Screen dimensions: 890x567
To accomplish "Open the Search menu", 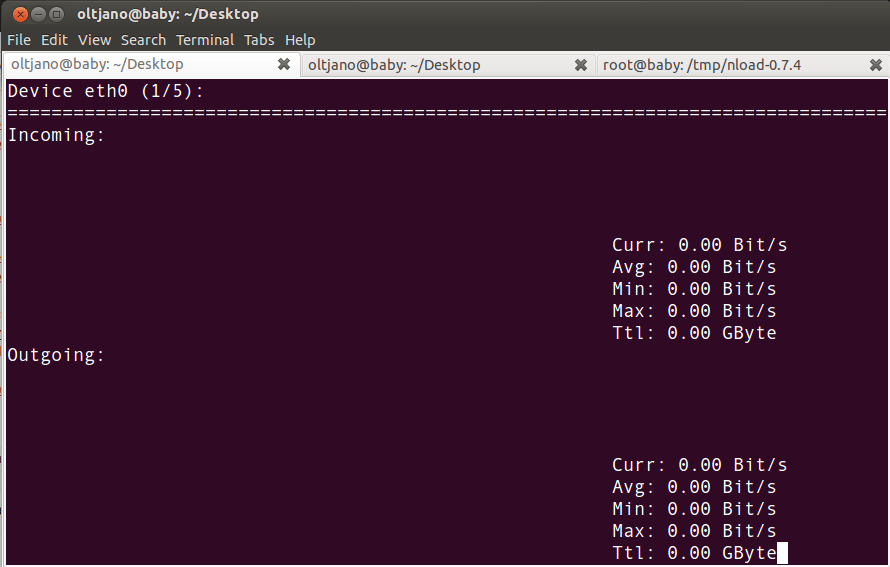I will pyautogui.click(x=143, y=40).
